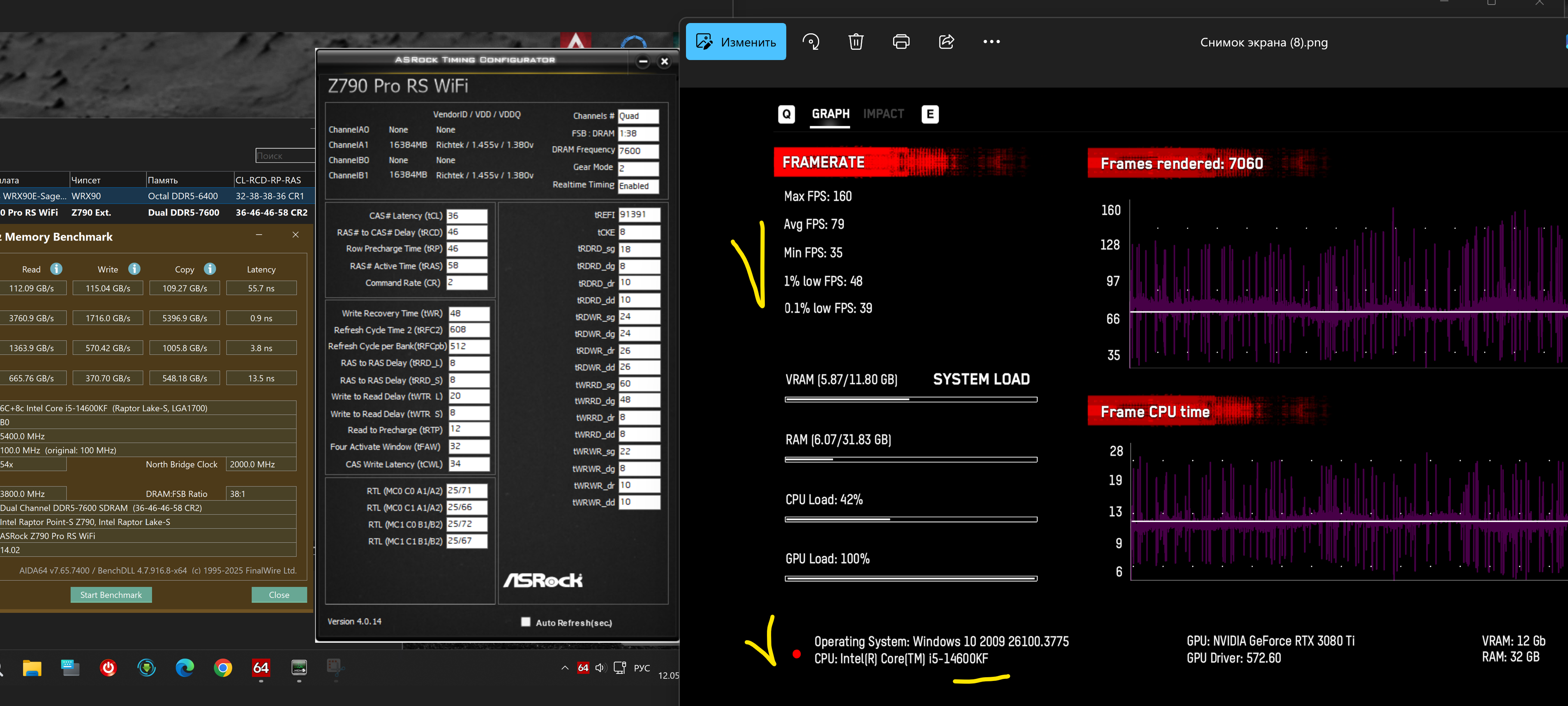Enable the Auto Refresh(sec) checkbox
This screenshot has height=706, width=1568.
pos(525,622)
